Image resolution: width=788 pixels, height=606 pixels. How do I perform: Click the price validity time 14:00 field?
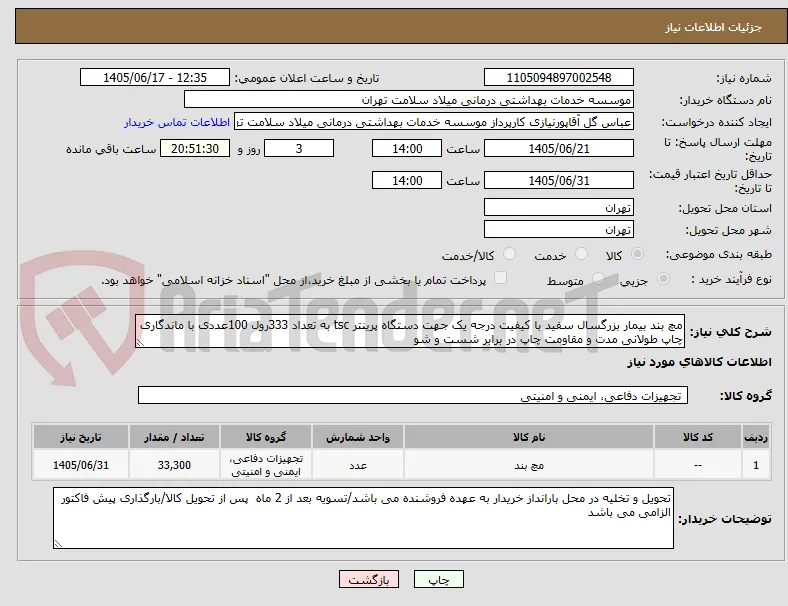point(407,180)
